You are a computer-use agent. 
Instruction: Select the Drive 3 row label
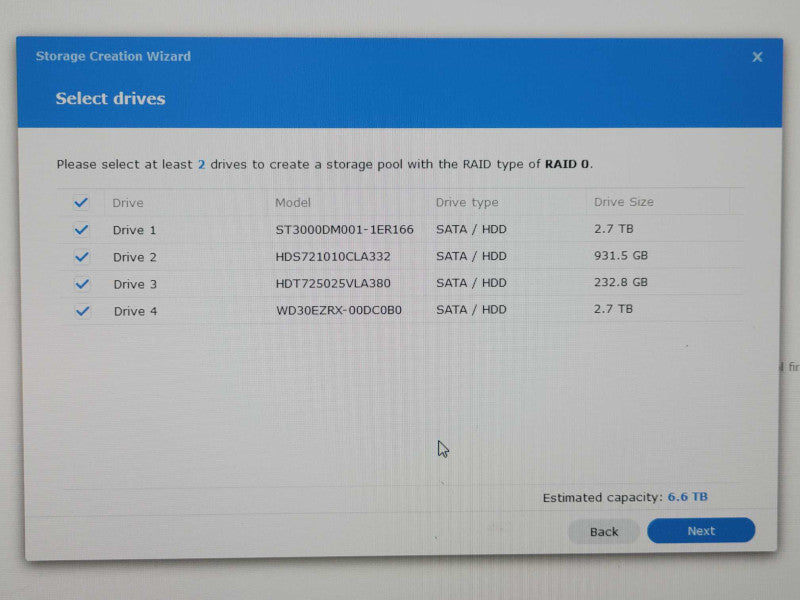click(x=135, y=284)
